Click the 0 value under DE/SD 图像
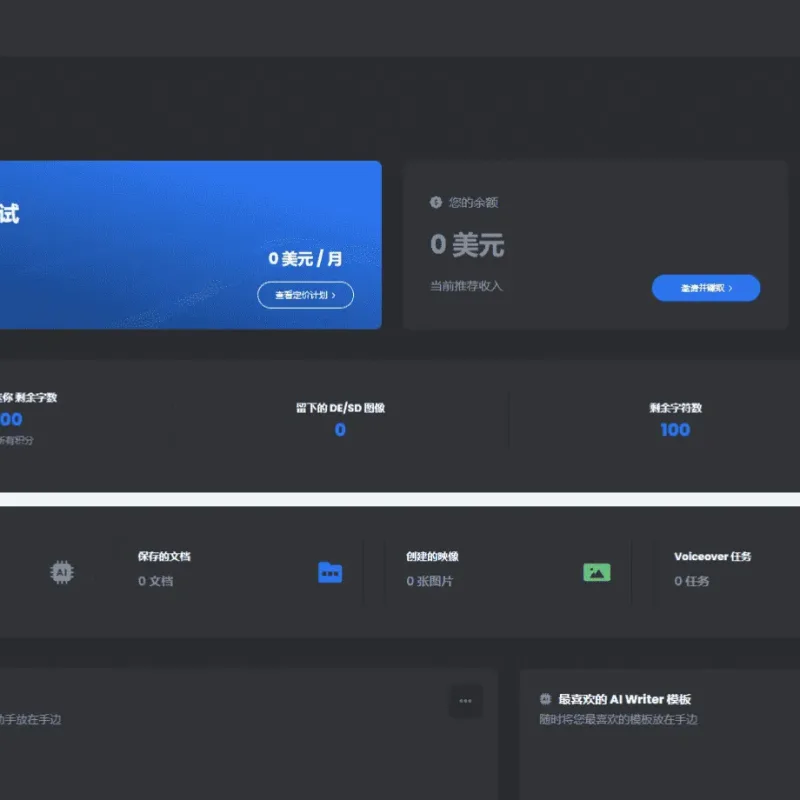This screenshot has height=800, width=800. coord(340,430)
